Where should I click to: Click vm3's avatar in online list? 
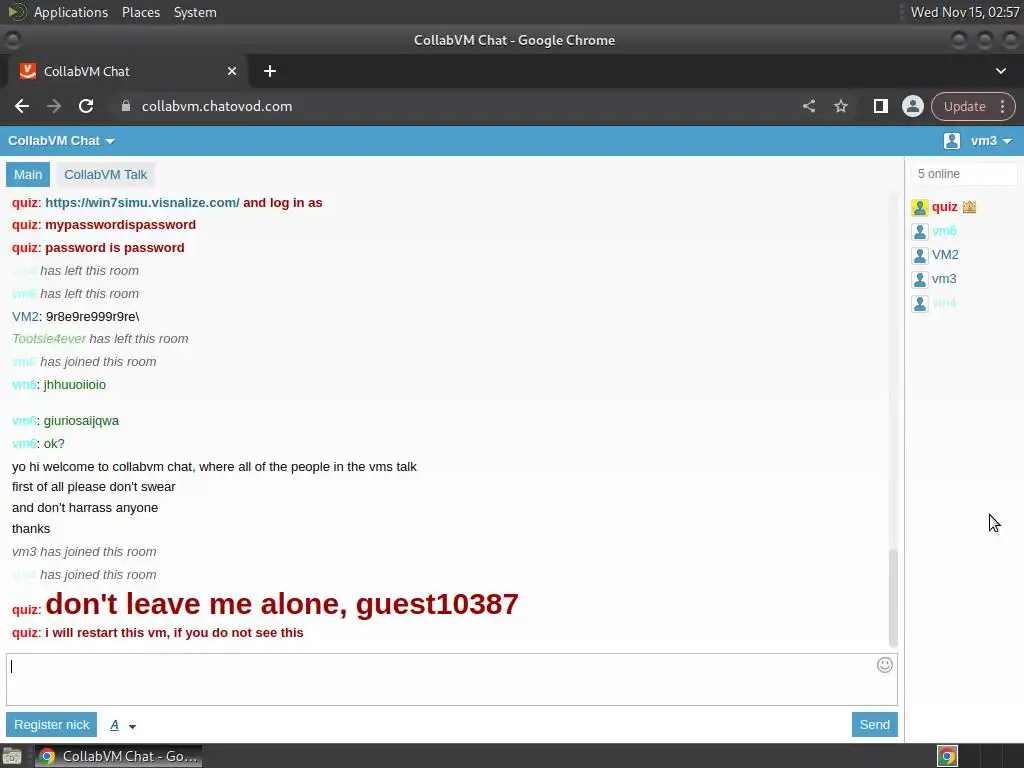click(x=920, y=280)
